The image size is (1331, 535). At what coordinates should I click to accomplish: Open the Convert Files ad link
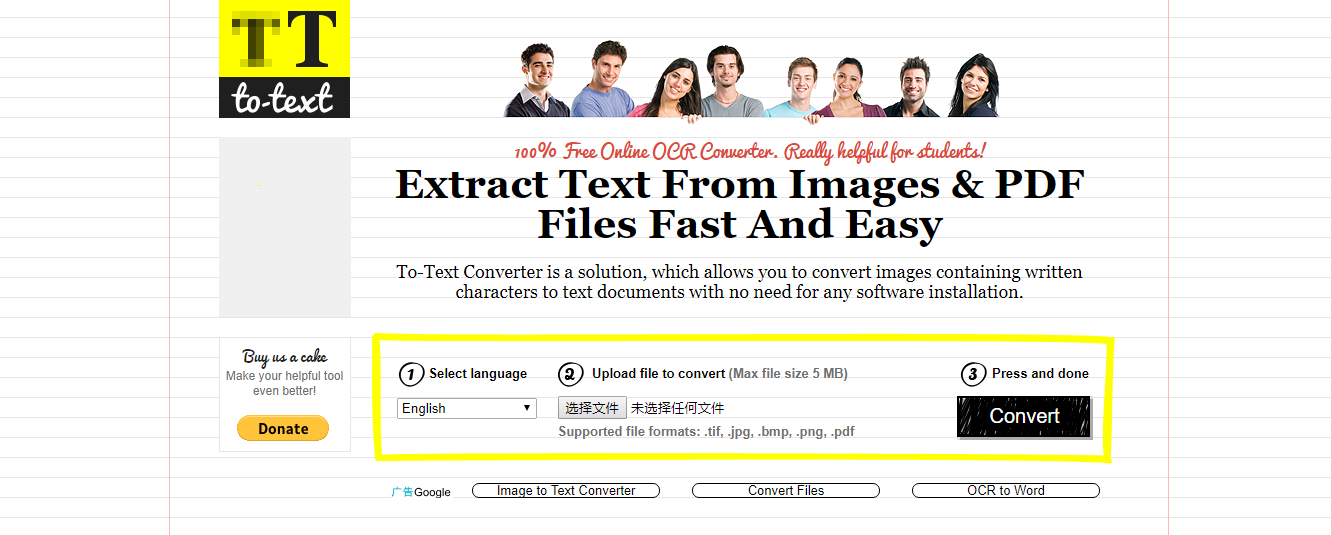click(x=786, y=490)
